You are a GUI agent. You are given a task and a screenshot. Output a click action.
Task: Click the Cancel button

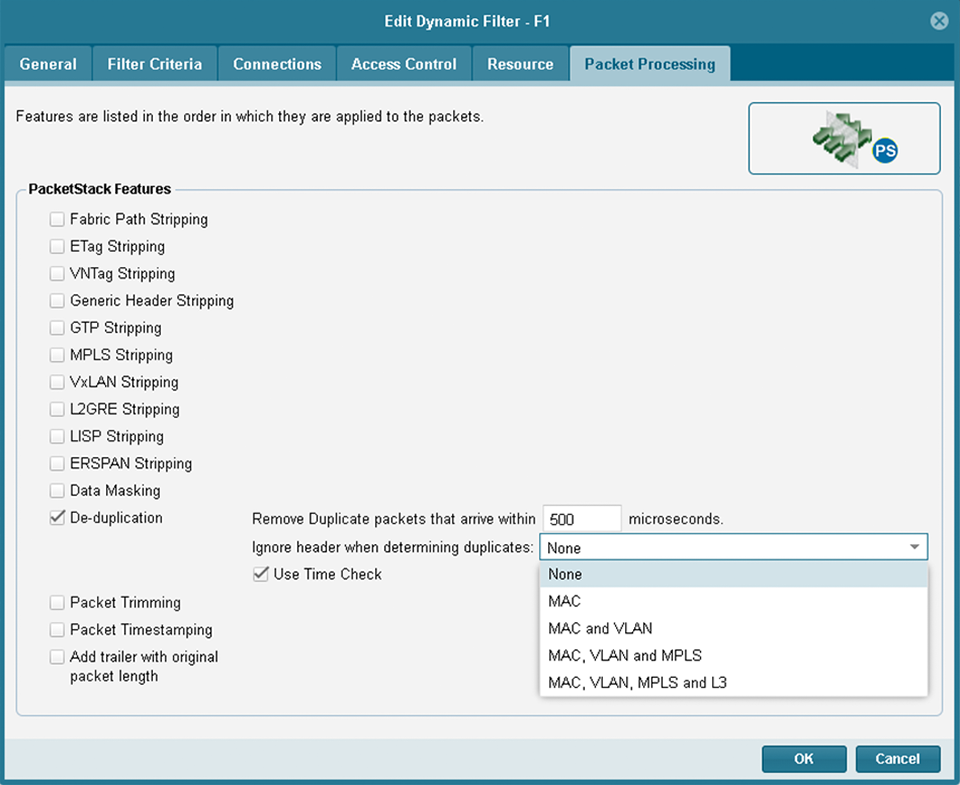click(897, 759)
